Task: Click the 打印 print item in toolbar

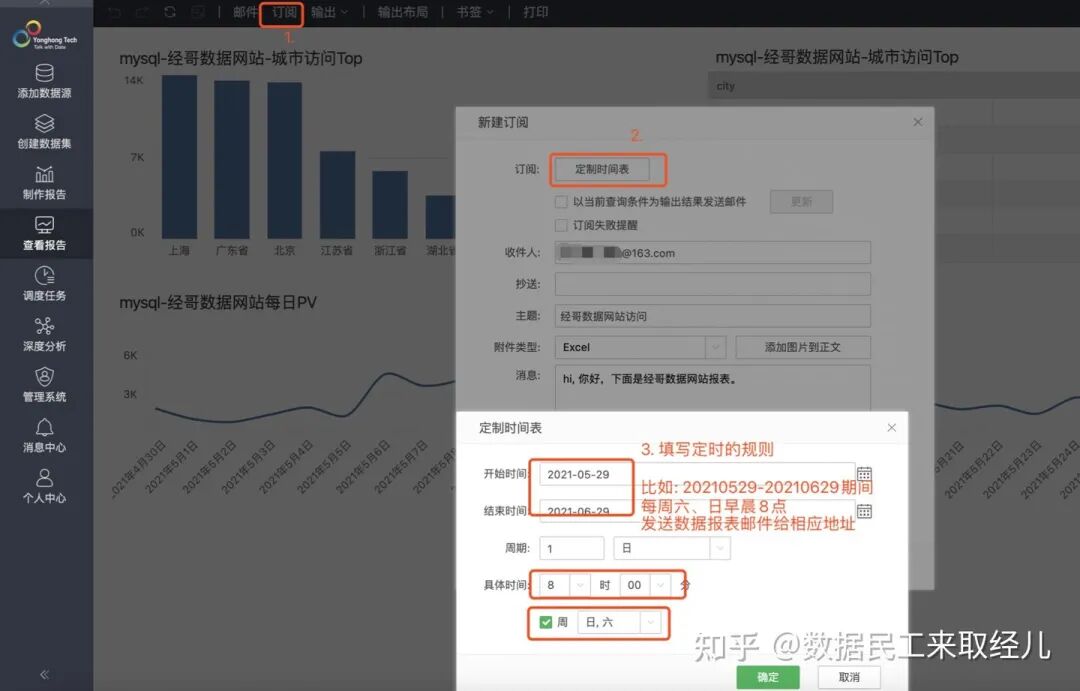Action: point(536,13)
